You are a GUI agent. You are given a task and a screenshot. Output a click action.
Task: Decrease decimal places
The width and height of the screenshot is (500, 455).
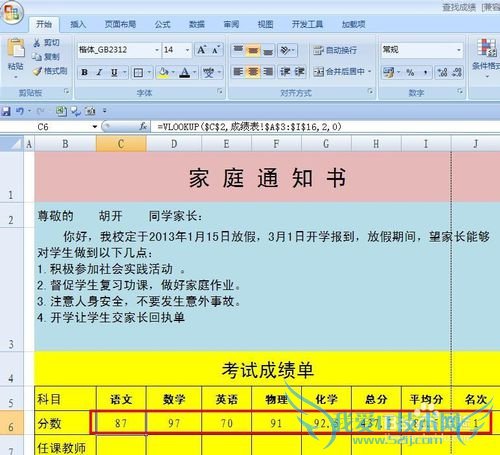[457, 72]
